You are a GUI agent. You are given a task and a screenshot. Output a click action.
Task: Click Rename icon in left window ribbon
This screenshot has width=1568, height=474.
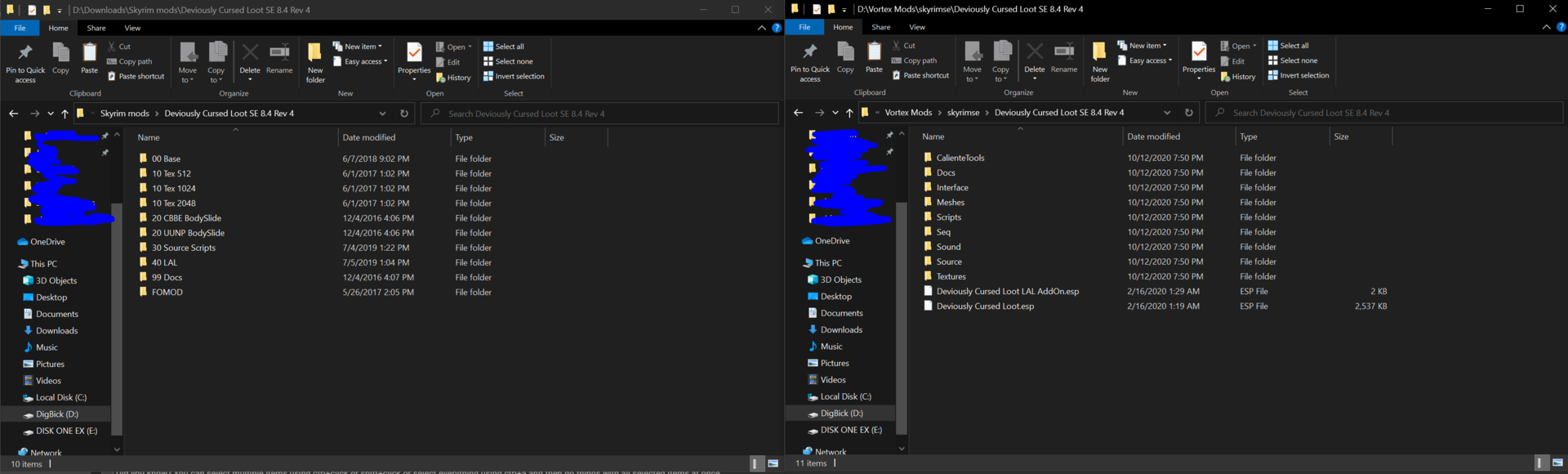tap(279, 59)
